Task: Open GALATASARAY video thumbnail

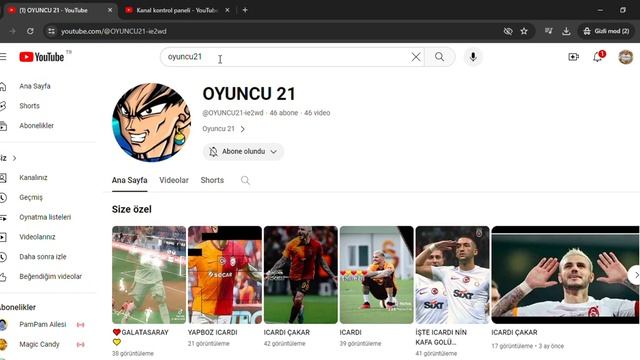Action: pos(149,275)
